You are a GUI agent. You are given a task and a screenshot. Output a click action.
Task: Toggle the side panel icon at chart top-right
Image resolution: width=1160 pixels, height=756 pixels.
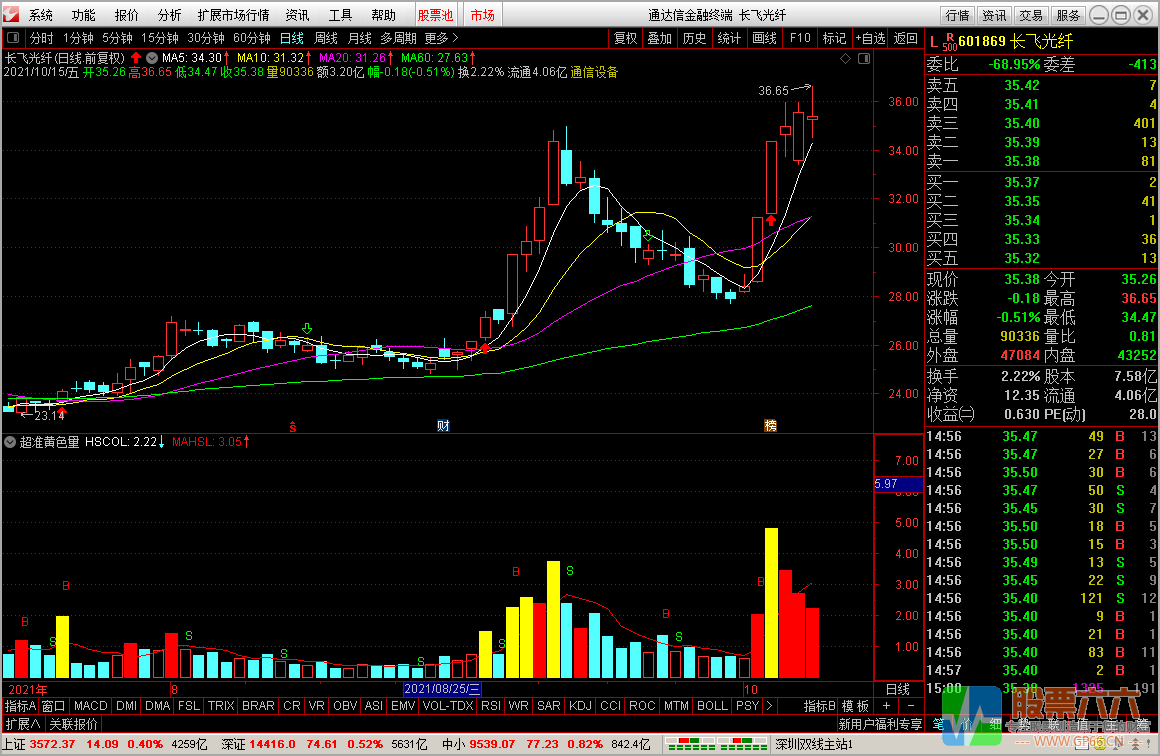(x=863, y=58)
